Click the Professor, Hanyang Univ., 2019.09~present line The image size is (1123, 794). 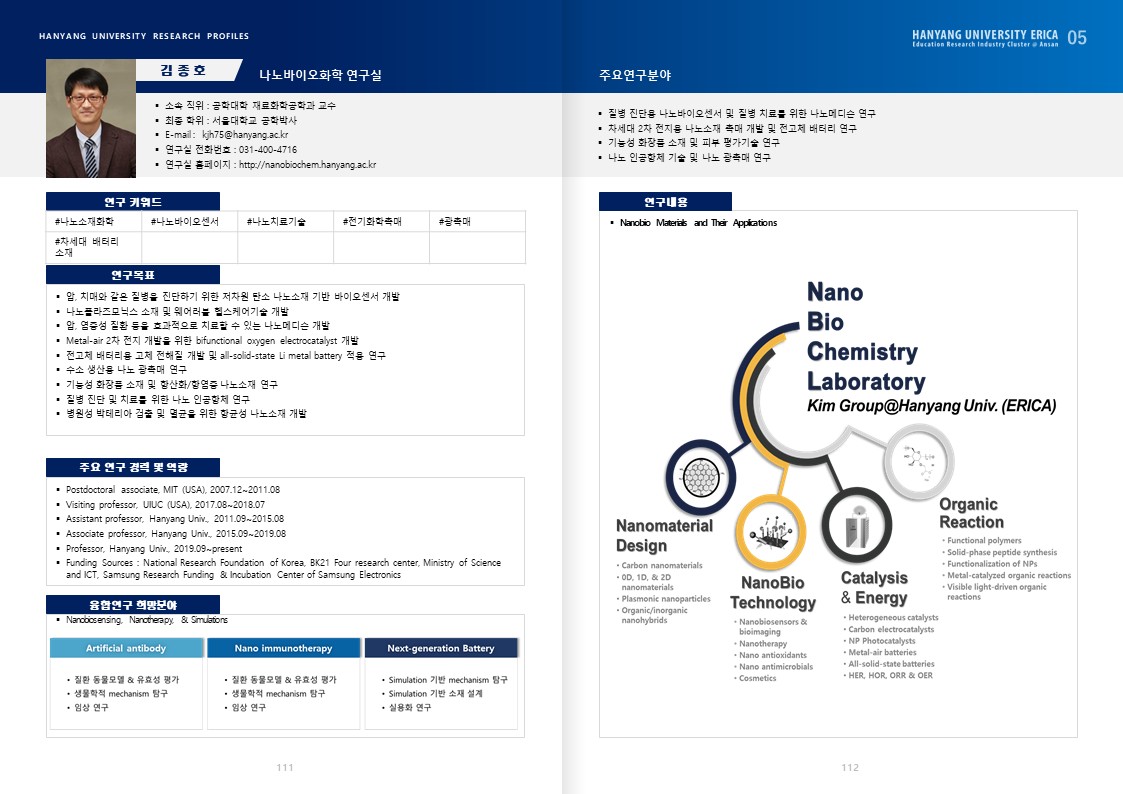pyautogui.click(x=154, y=548)
